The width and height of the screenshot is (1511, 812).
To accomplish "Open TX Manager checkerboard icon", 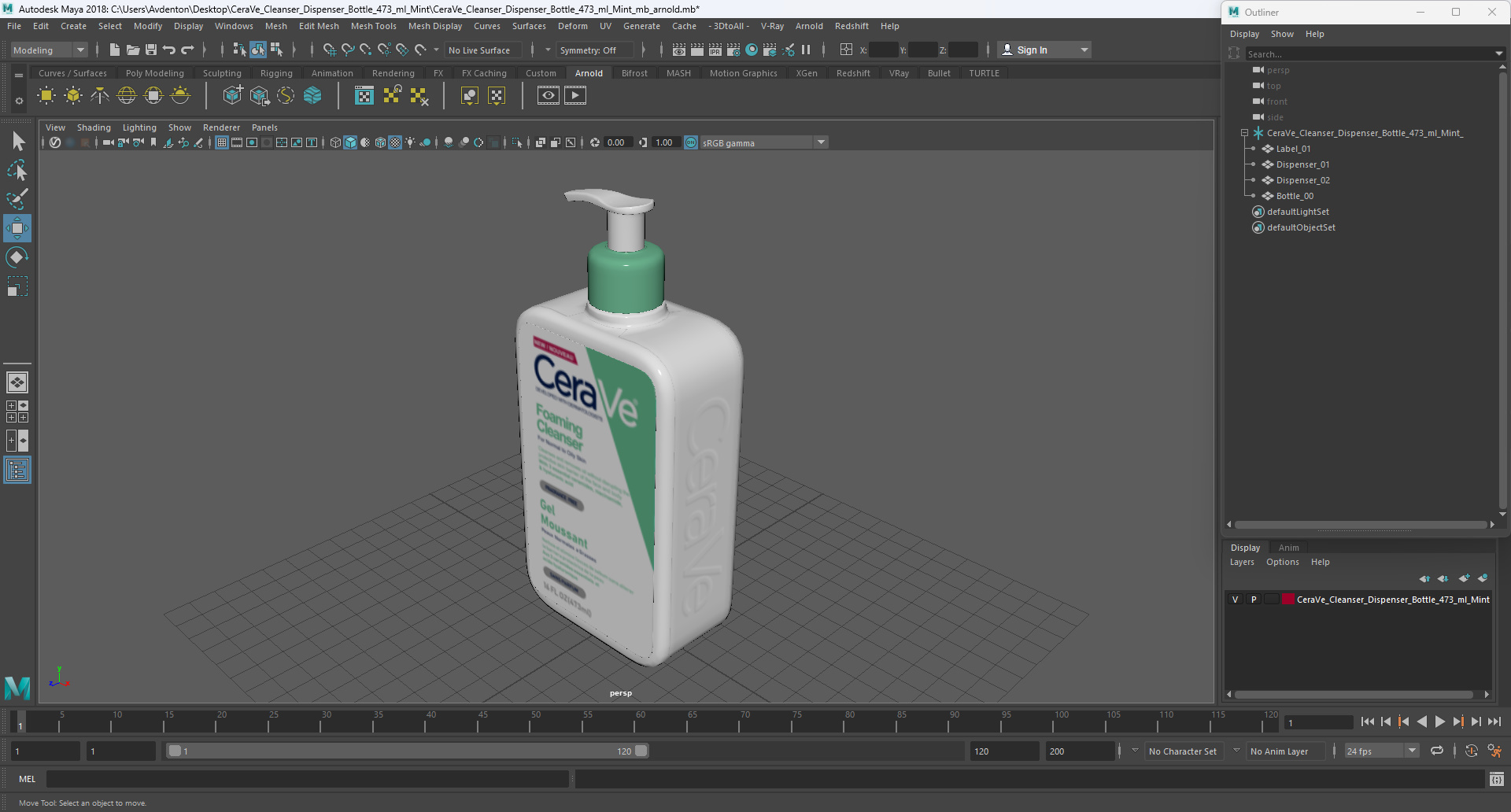I will click(x=364, y=96).
